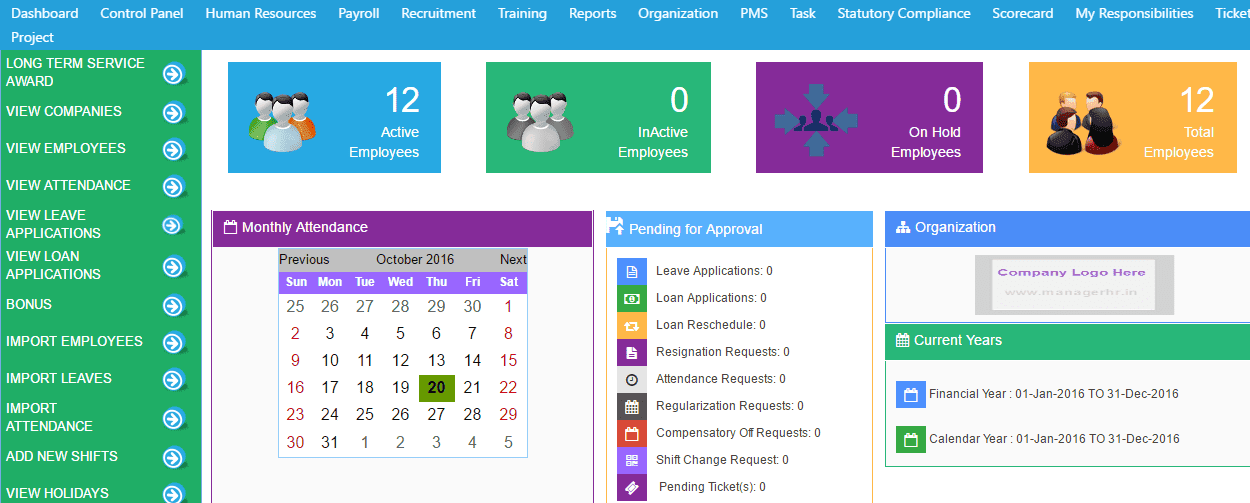Click the Loan Reschedule arrows icon
This screenshot has height=503, width=1250.
tap(632, 325)
